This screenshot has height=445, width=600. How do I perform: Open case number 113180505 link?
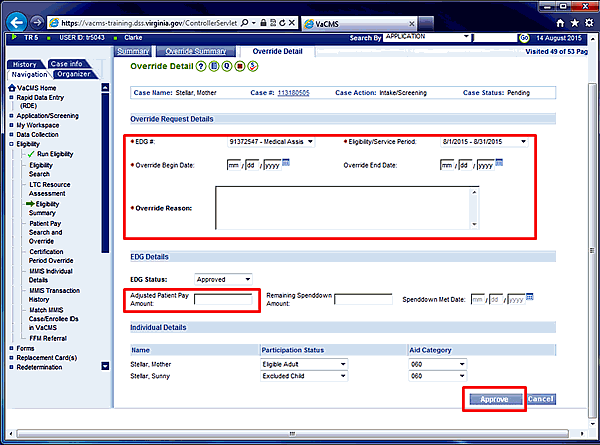click(295, 93)
